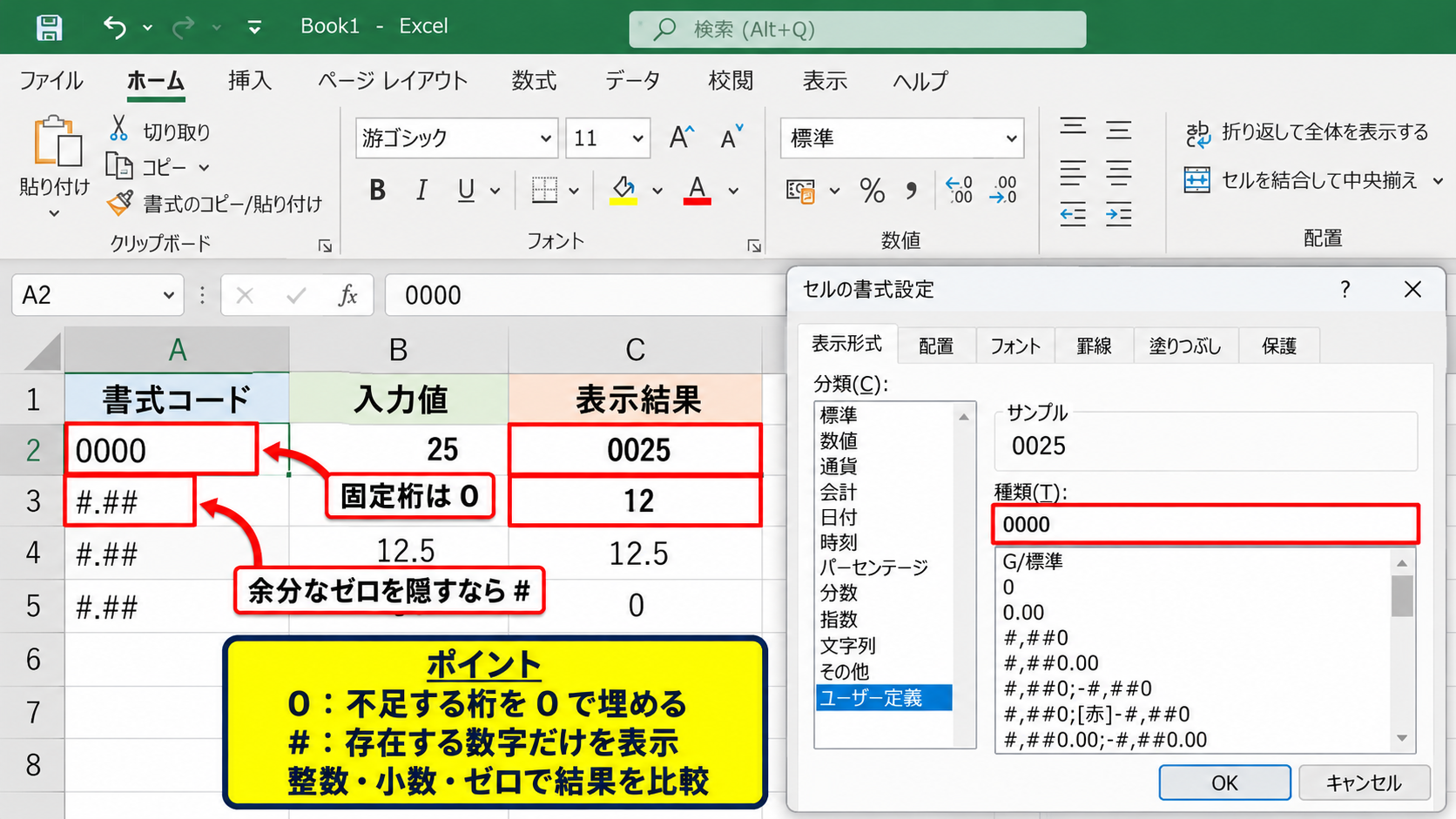Launch the フォント group dialog launcher
Image resolution: width=1456 pixels, height=819 pixels.
[x=754, y=246]
